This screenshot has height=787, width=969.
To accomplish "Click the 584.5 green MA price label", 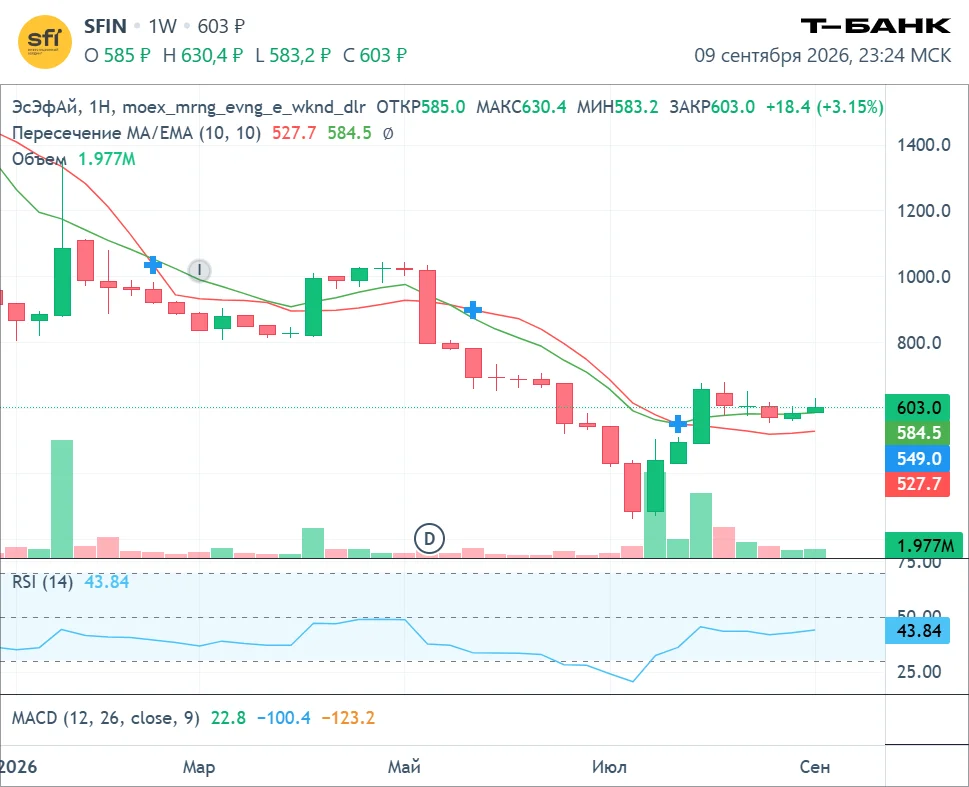I will pyautogui.click(x=918, y=433).
